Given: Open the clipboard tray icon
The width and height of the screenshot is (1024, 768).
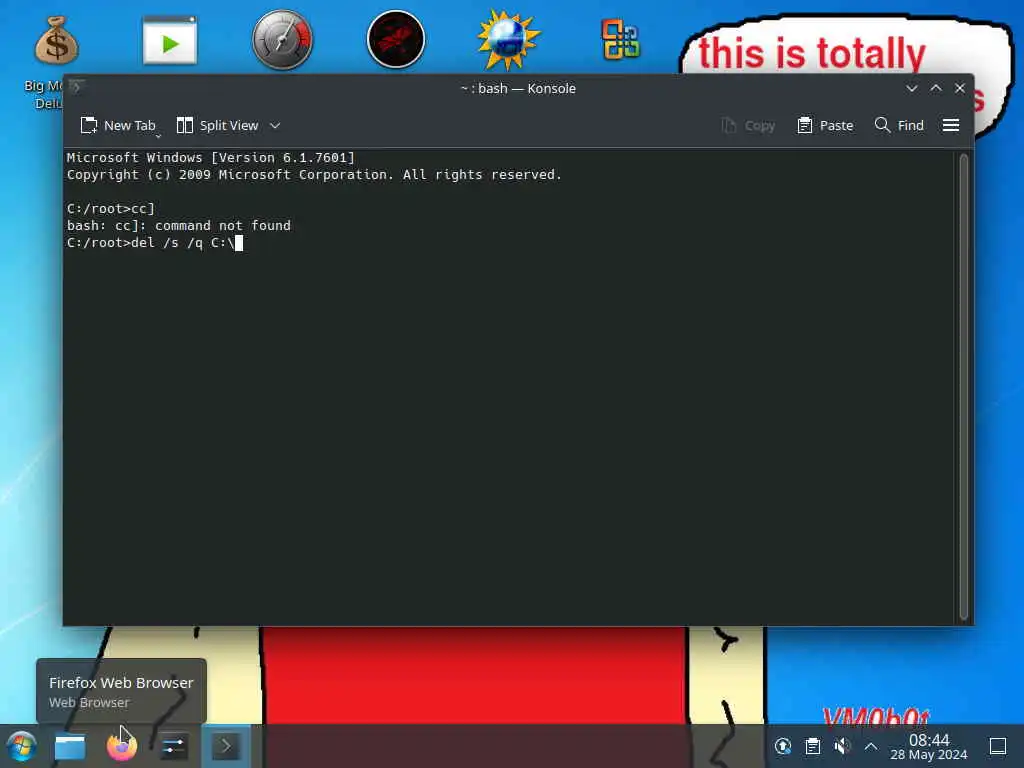Looking at the screenshot, I should coord(812,746).
